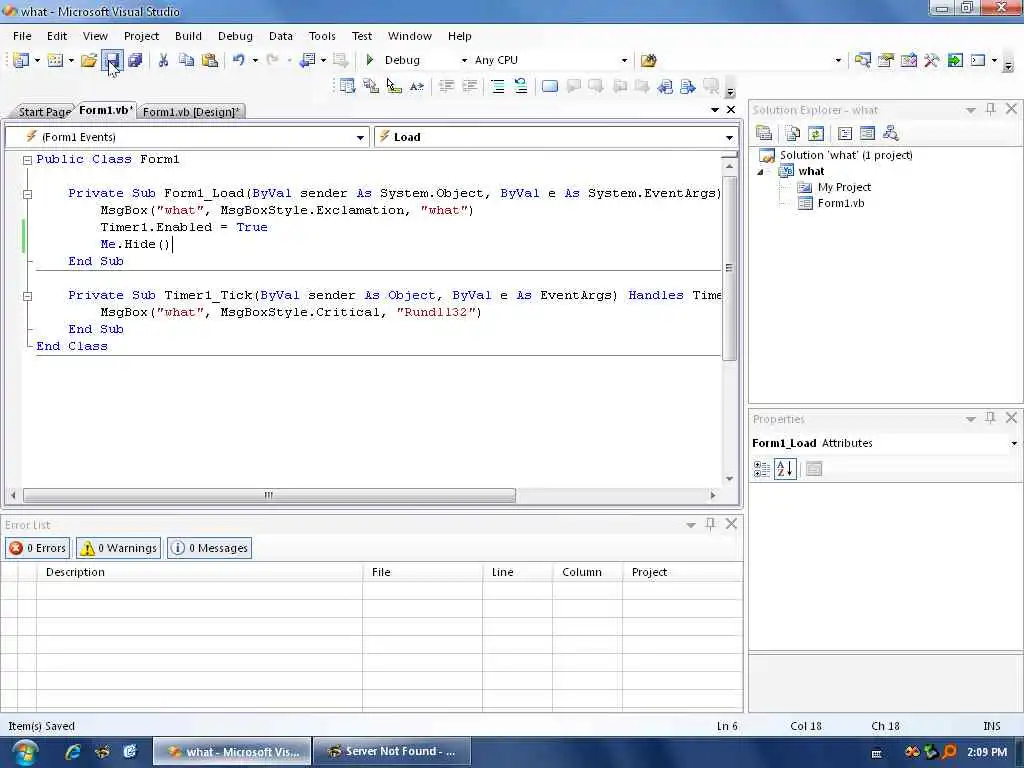Click the Refresh icon in Solution Explorer
Image resolution: width=1024 pixels, height=768 pixels.
[x=816, y=134]
